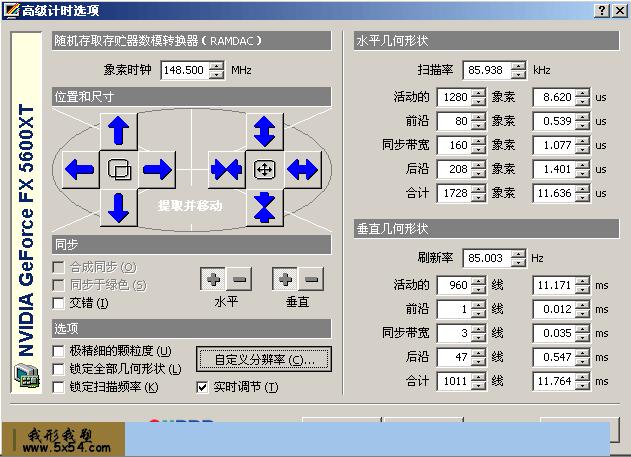
Task: Click the monitor icon below NVIDIA banner
Action: click(27, 376)
